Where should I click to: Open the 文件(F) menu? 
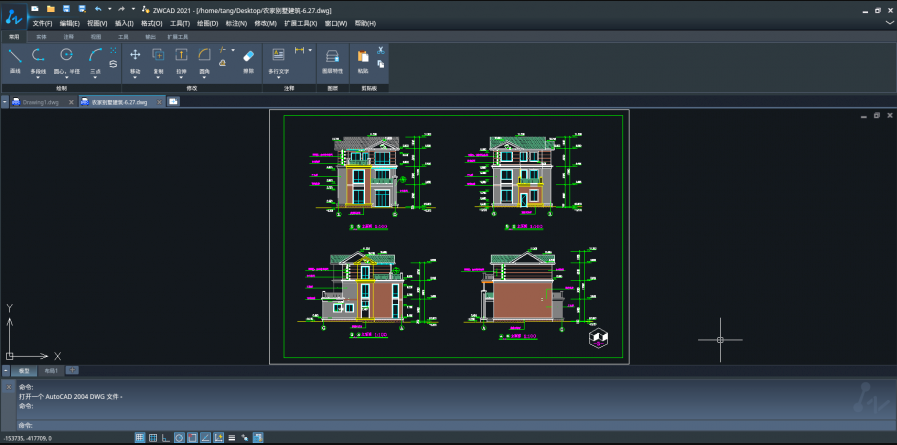42,23
